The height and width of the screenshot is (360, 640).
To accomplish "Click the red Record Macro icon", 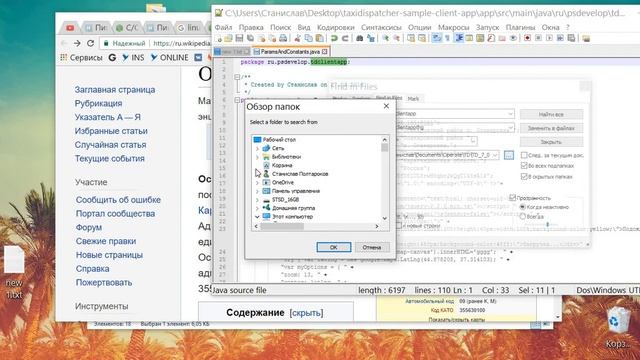I will pos(527,39).
